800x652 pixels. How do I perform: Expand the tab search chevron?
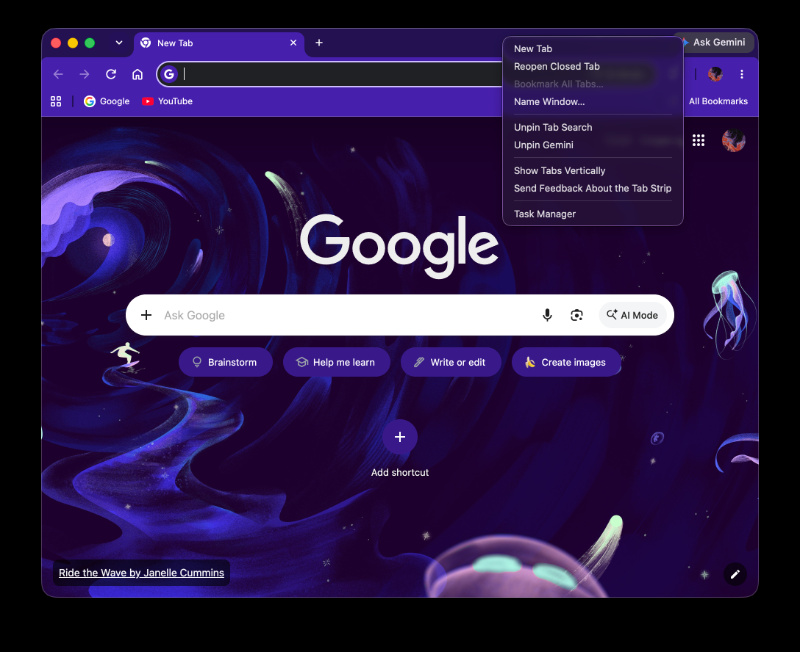(119, 43)
